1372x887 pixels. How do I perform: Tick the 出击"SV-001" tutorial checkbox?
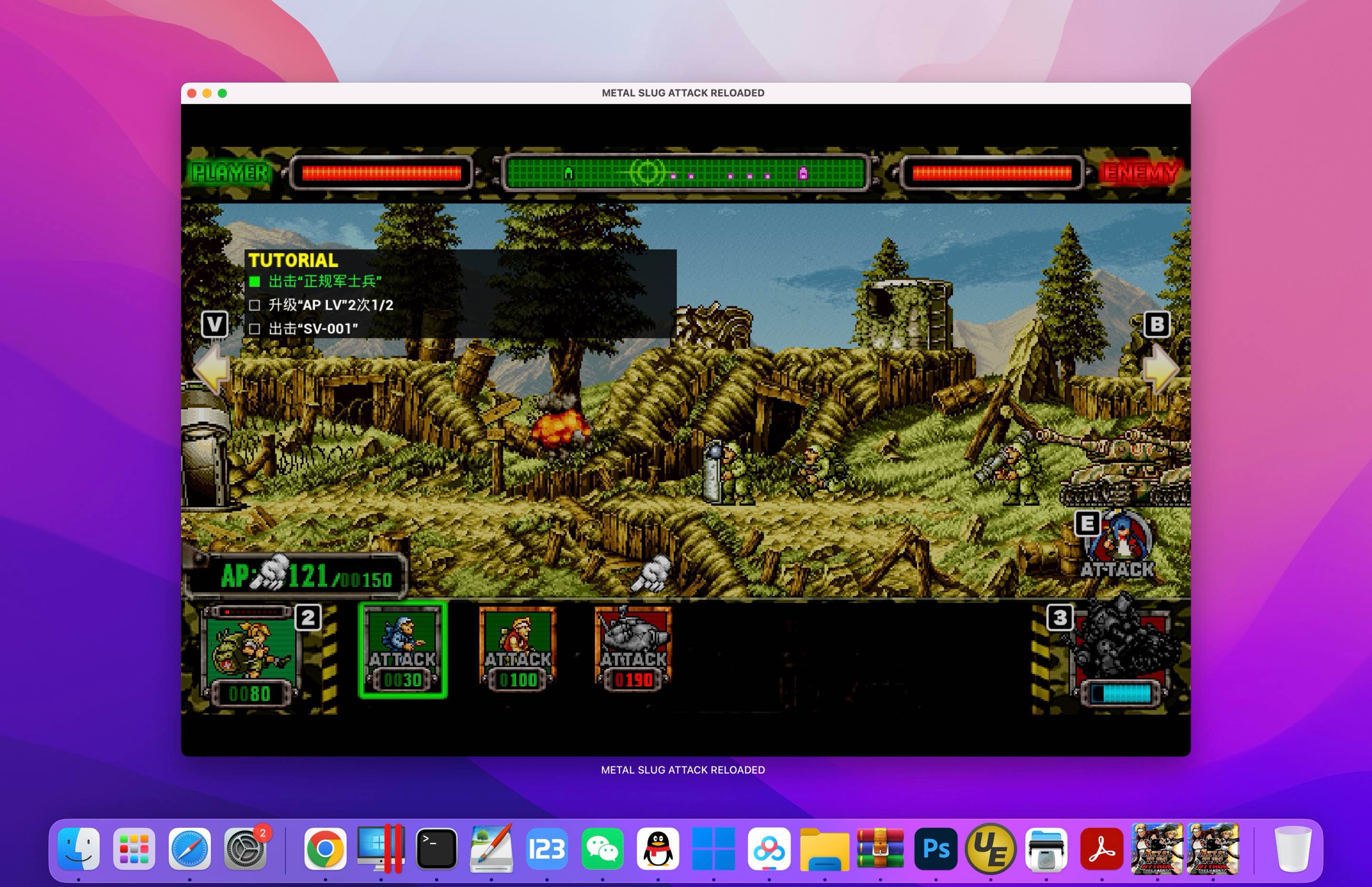coord(254,329)
